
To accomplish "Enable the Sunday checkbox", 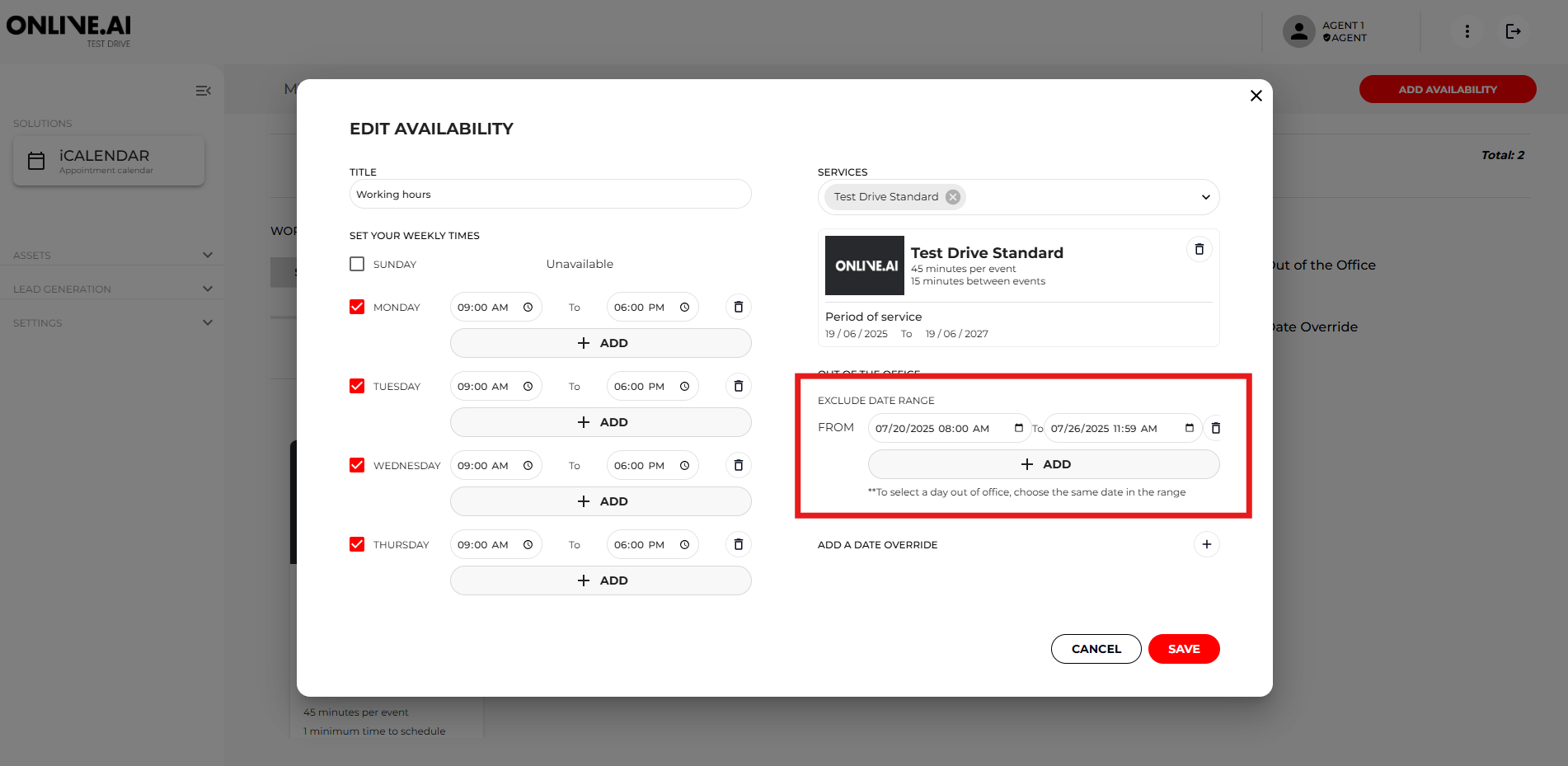I will pos(357,264).
